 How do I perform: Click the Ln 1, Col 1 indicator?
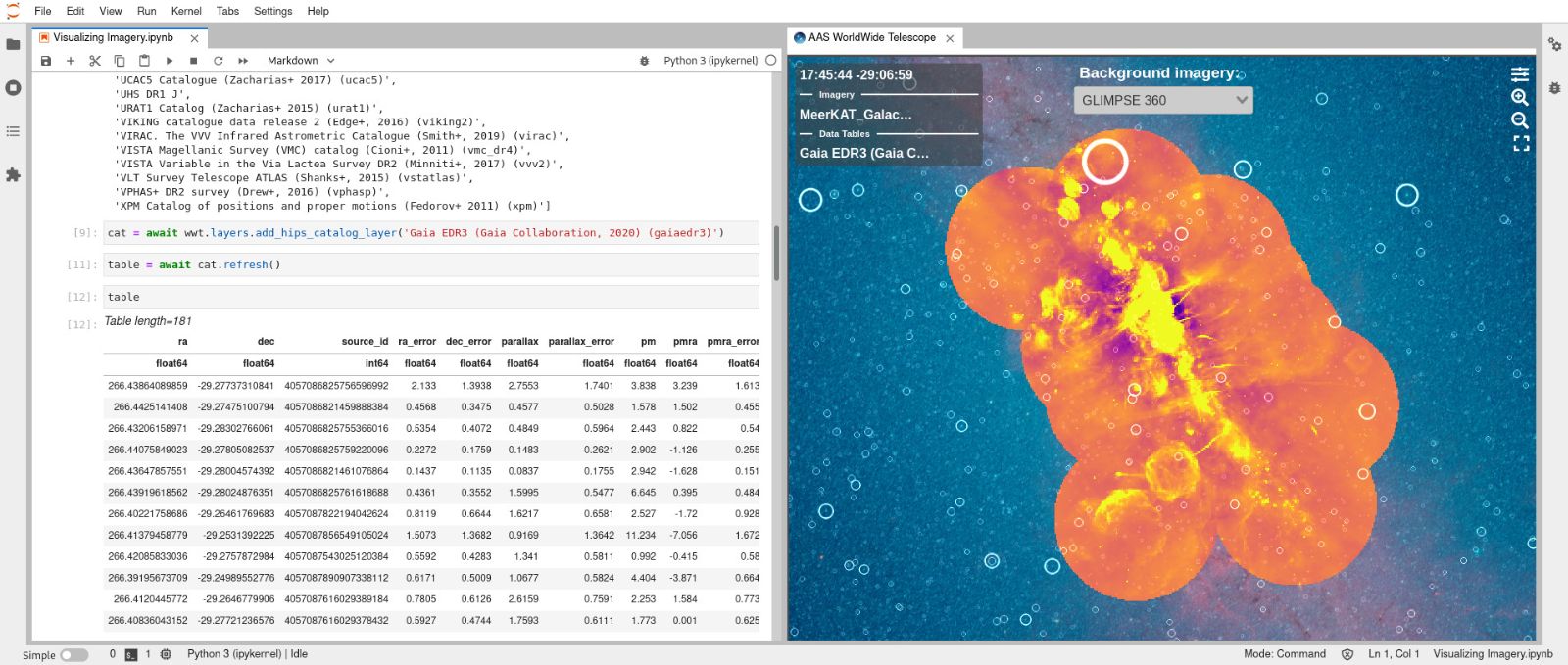click(1394, 654)
